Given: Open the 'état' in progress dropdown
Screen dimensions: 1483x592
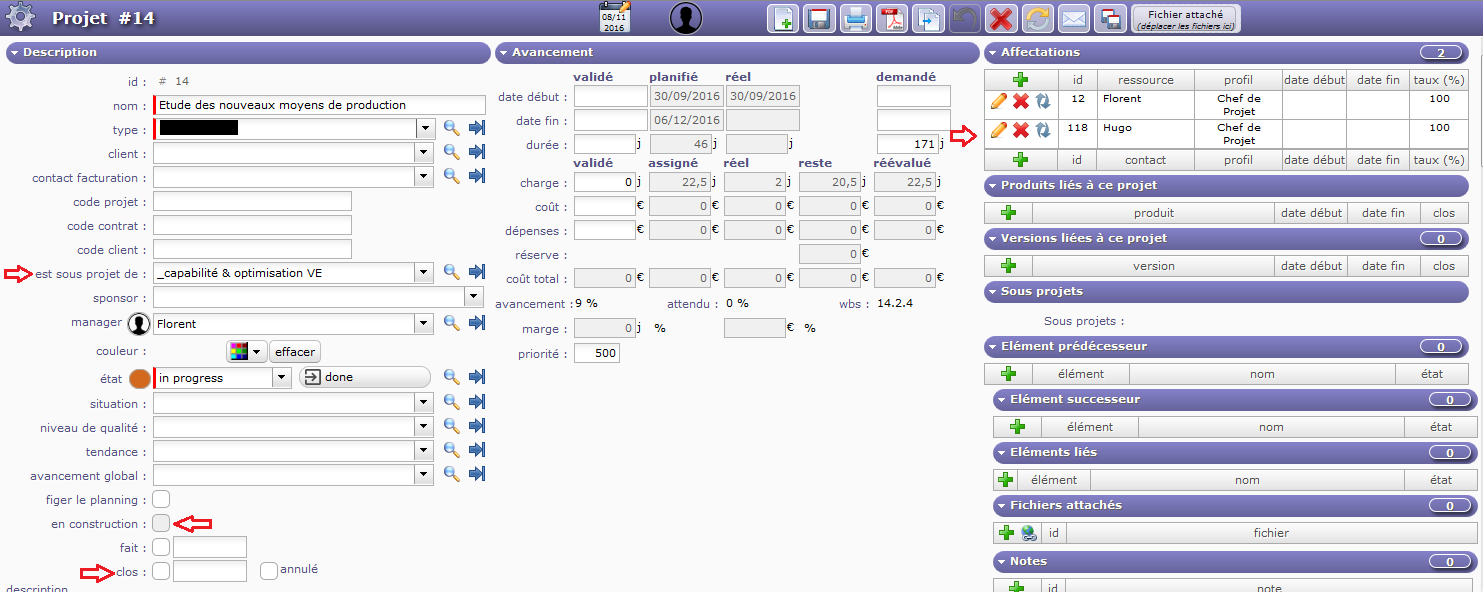Looking at the screenshot, I should tap(282, 378).
